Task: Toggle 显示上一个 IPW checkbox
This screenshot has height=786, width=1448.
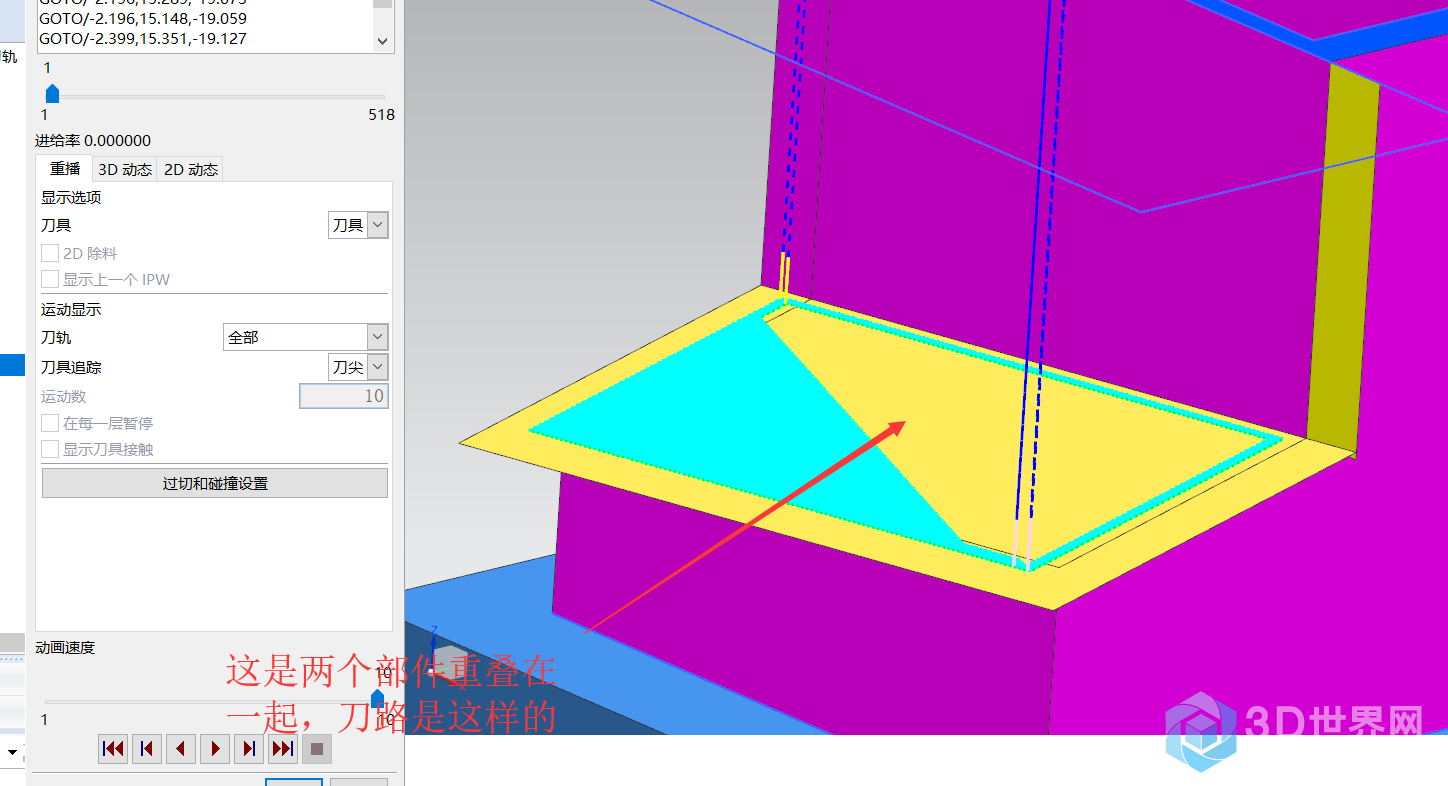Action: click(50, 279)
